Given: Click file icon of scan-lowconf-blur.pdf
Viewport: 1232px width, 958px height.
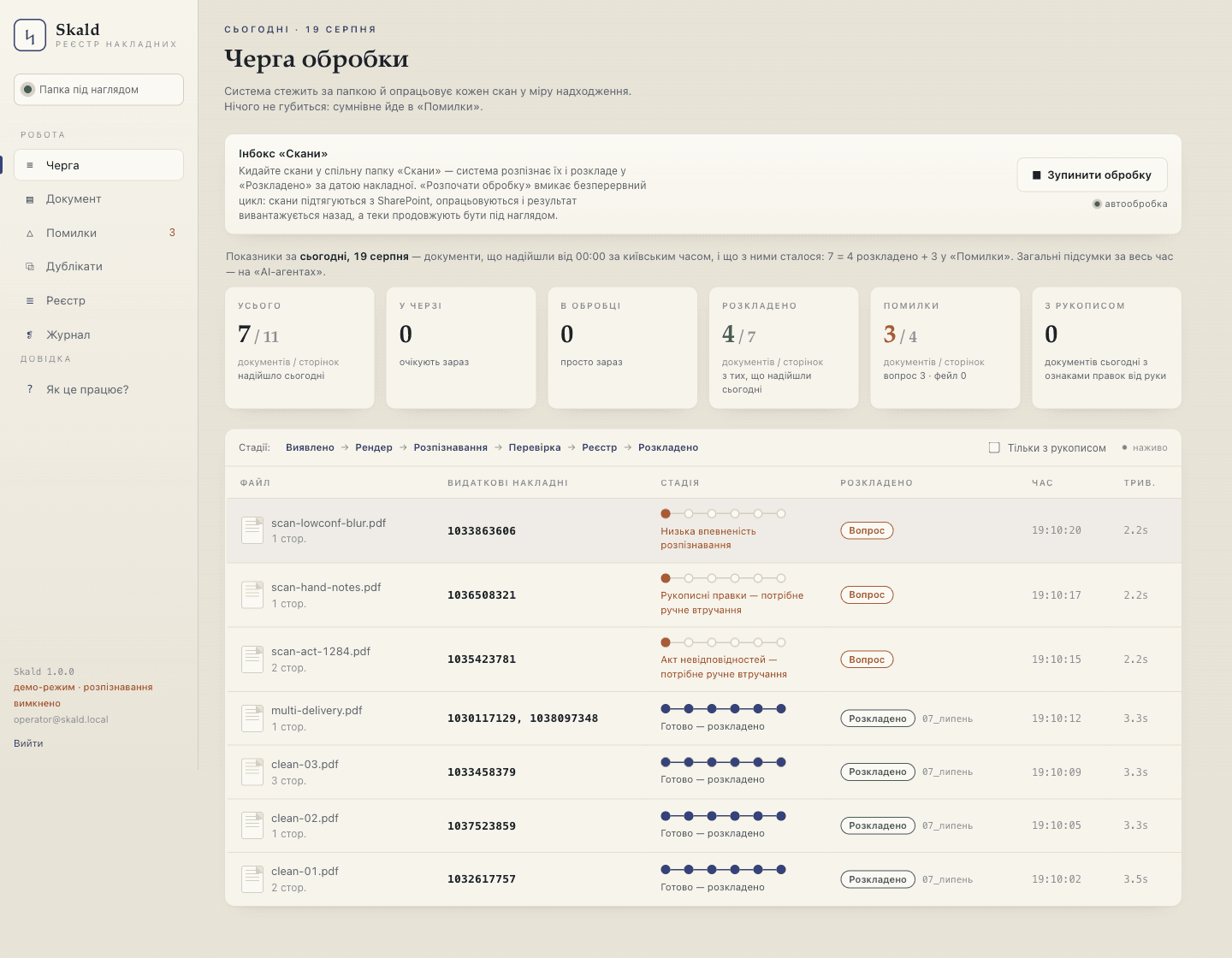Looking at the screenshot, I should [252, 530].
